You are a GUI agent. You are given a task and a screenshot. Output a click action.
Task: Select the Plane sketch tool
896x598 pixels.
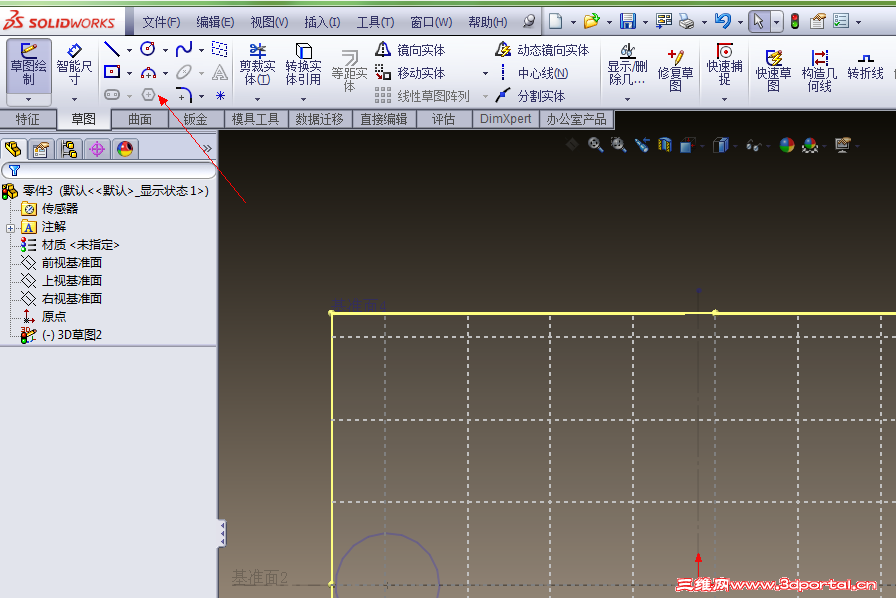pos(219,49)
